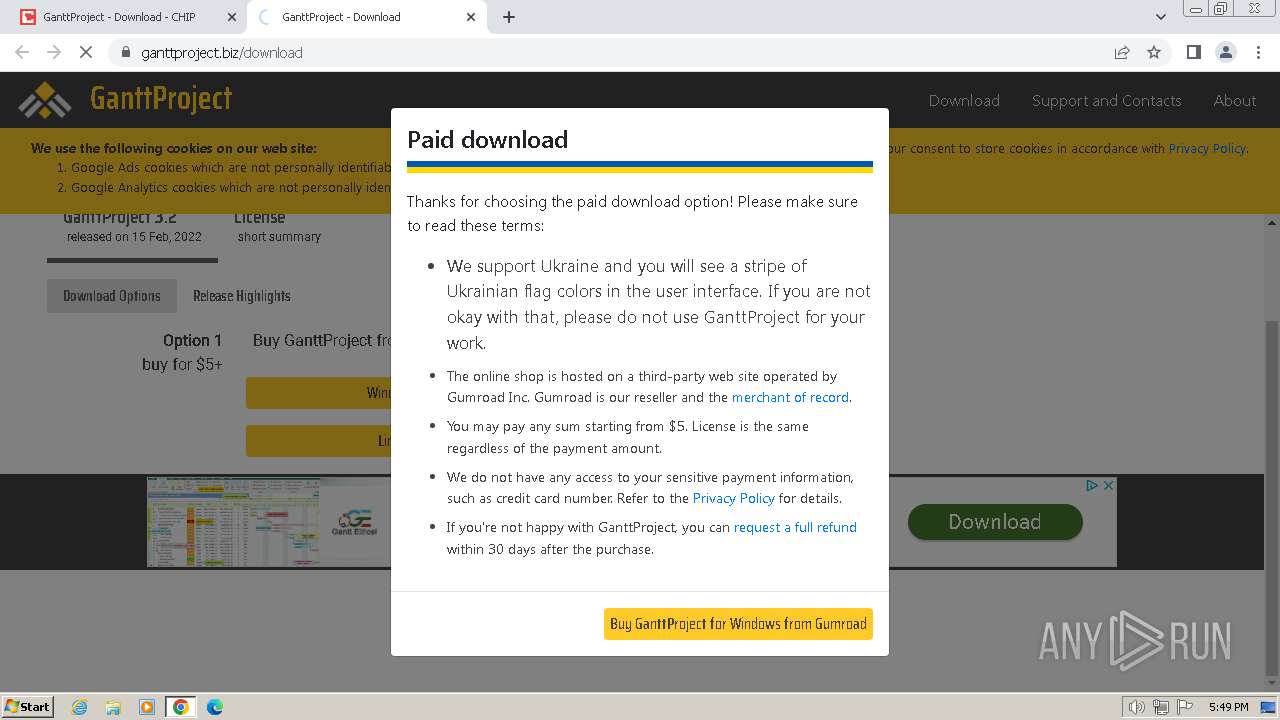This screenshot has height=720, width=1280.
Task: Open the Chrome three-dot menu
Action: [1258, 52]
